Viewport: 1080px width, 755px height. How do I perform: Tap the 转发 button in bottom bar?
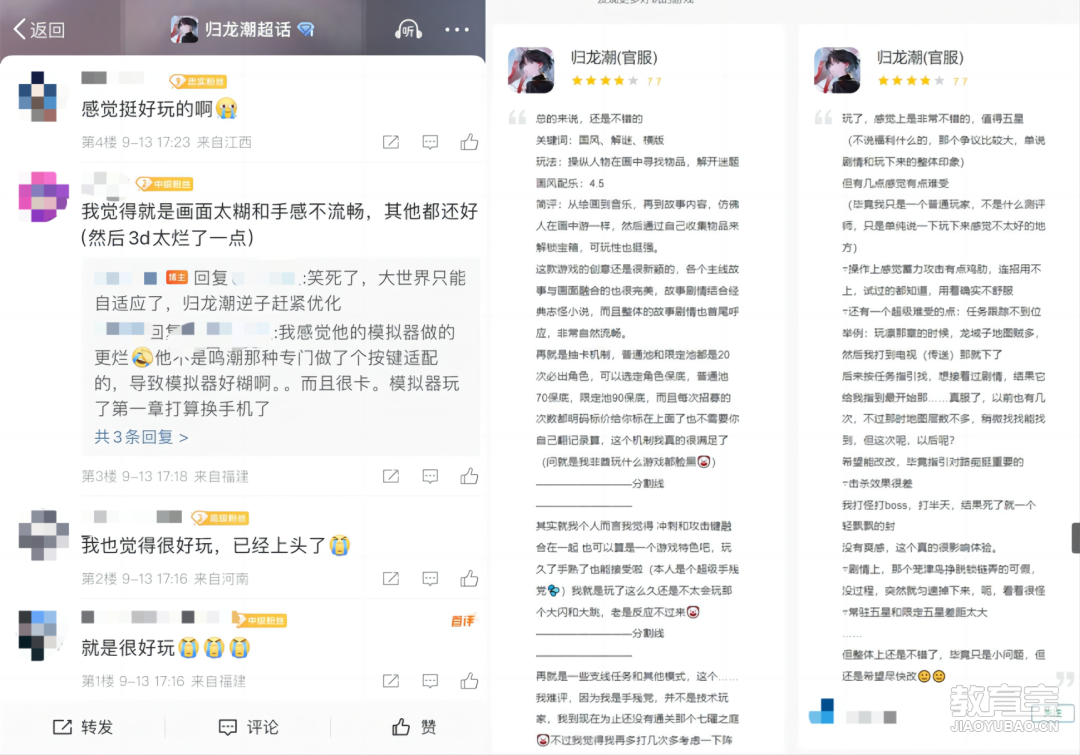pos(83,727)
